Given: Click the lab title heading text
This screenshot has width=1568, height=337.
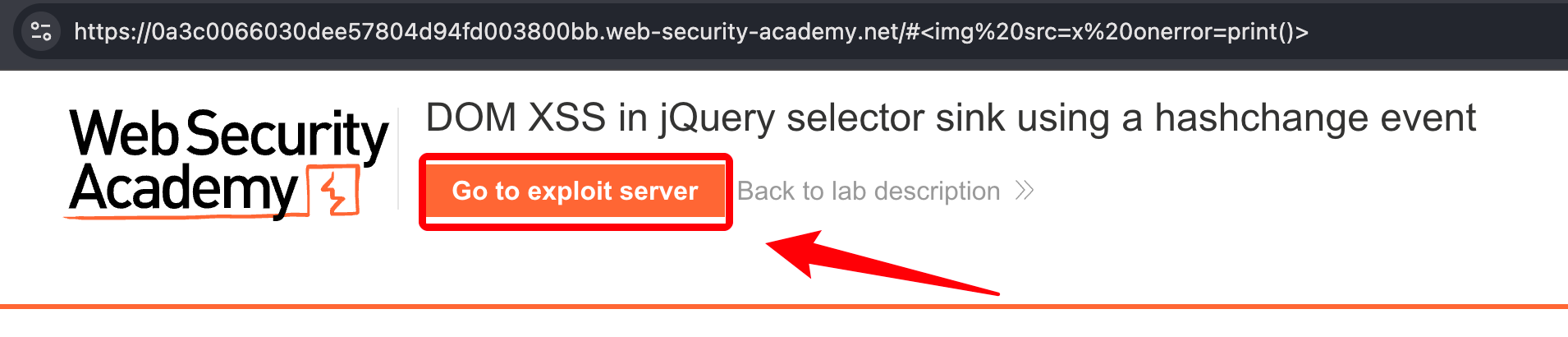Looking at the screenshot, I should pyautogui.click(x=951, y=118).
